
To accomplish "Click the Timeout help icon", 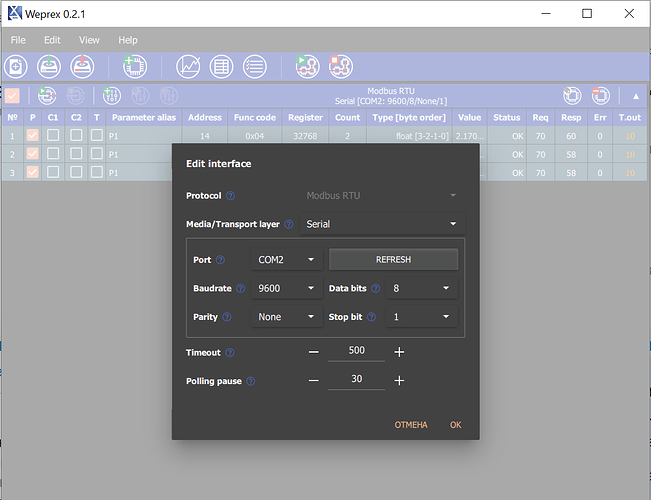I will point(230,353).
